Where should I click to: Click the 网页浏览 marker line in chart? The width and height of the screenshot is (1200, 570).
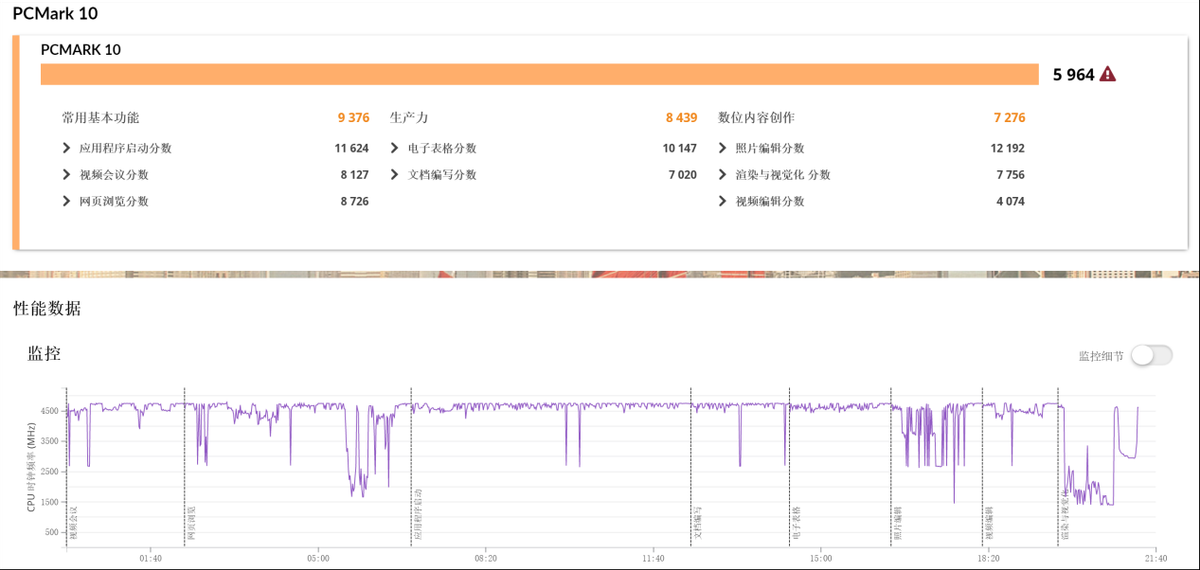tap(184, 465)
